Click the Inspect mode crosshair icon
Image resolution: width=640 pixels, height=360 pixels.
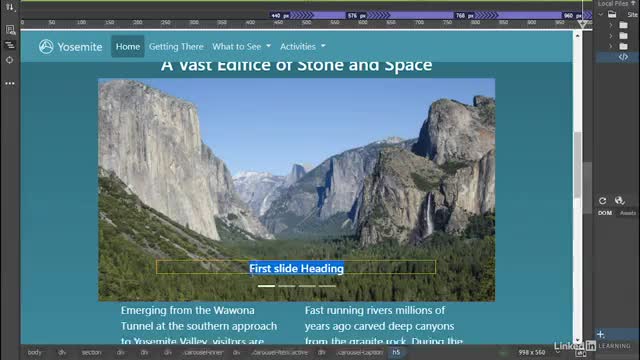10,60
